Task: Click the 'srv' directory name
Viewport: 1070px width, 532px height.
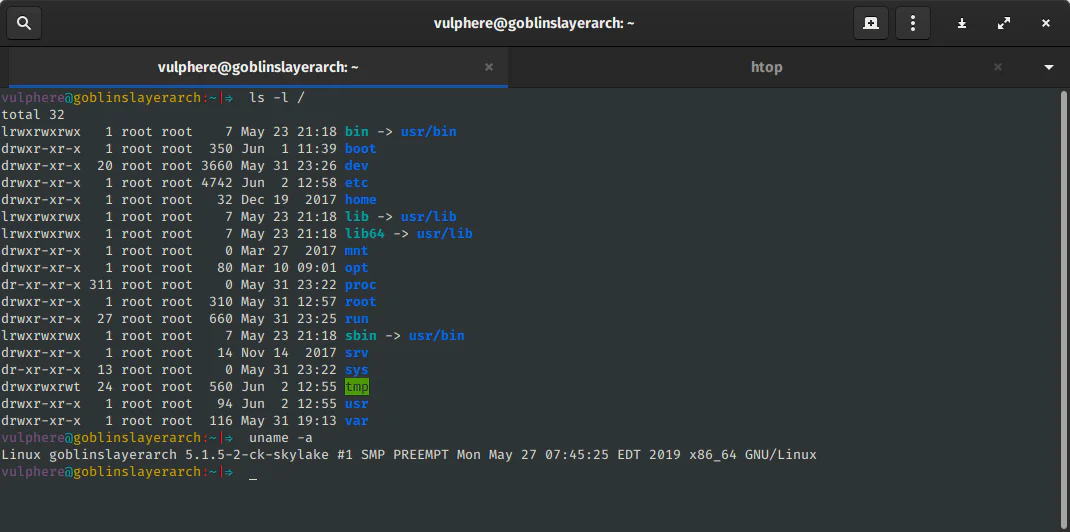Action: pos(356,353)
